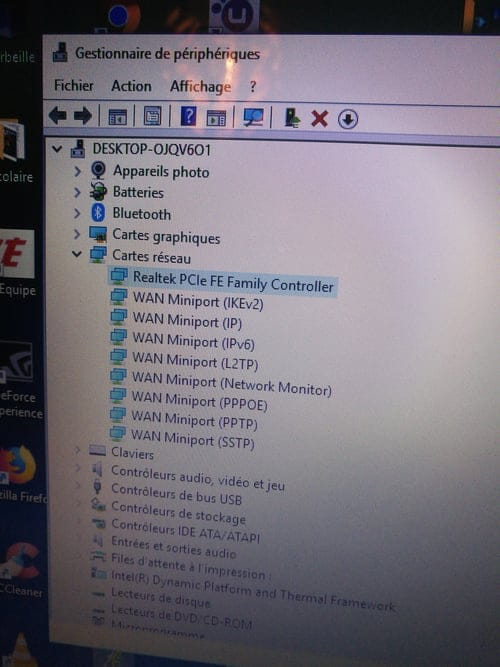Click the blue Help question-mark toolbar icon

(188, 116)
